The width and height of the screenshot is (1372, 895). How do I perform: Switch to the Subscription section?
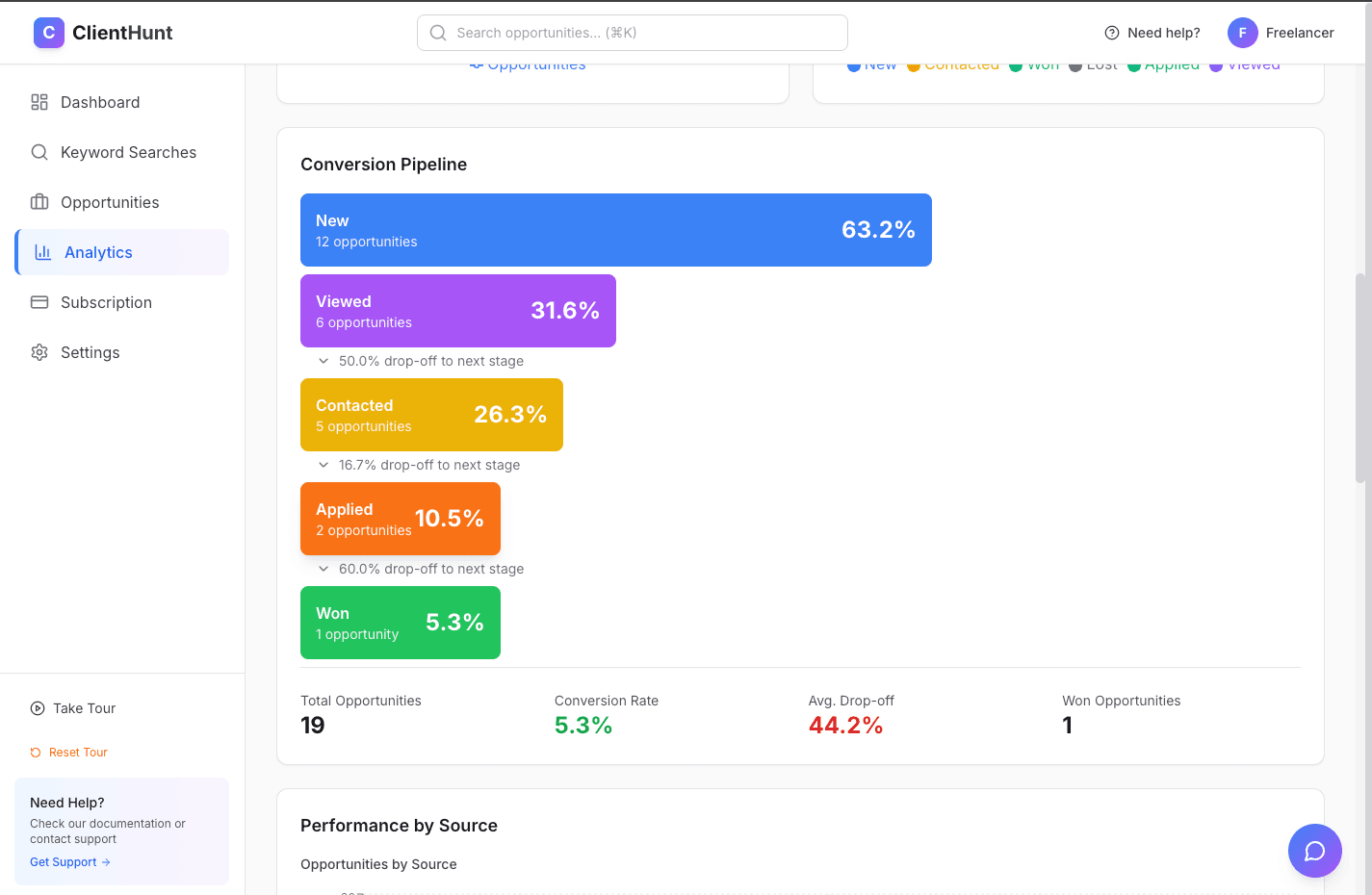coord(108,302)
